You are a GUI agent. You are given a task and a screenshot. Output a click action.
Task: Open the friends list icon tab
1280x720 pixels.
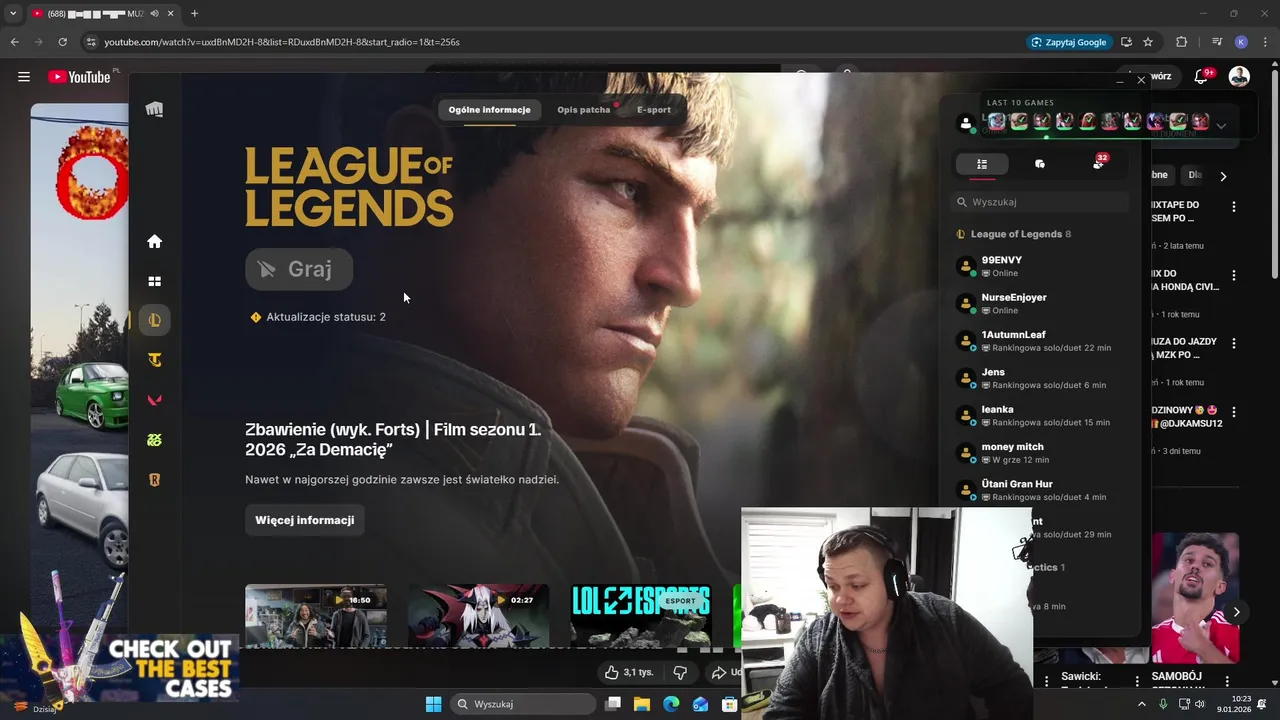click(x=982, y=164)
